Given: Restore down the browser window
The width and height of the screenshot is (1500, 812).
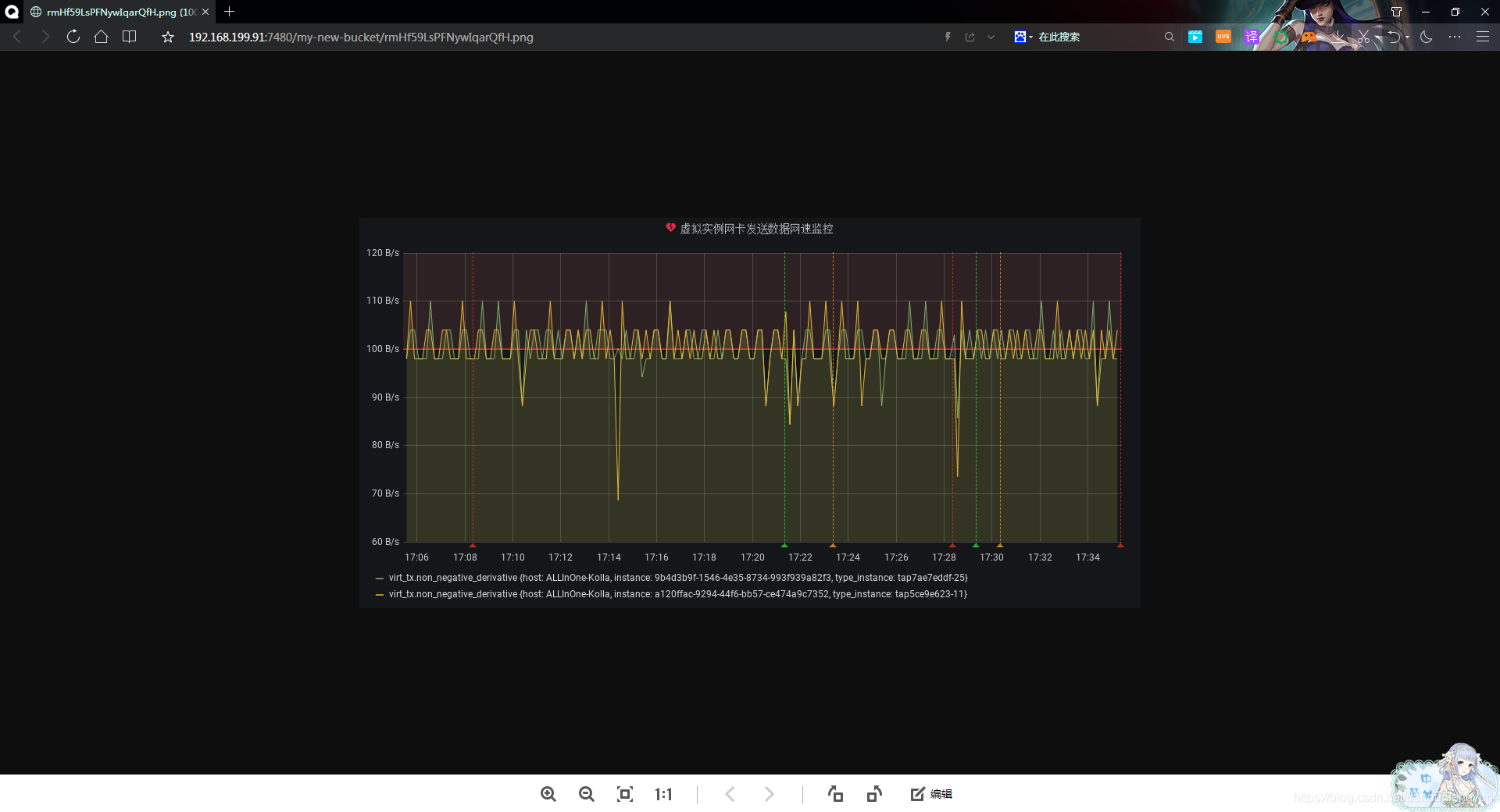Looking at the screenshot, I should point(1455,12).
